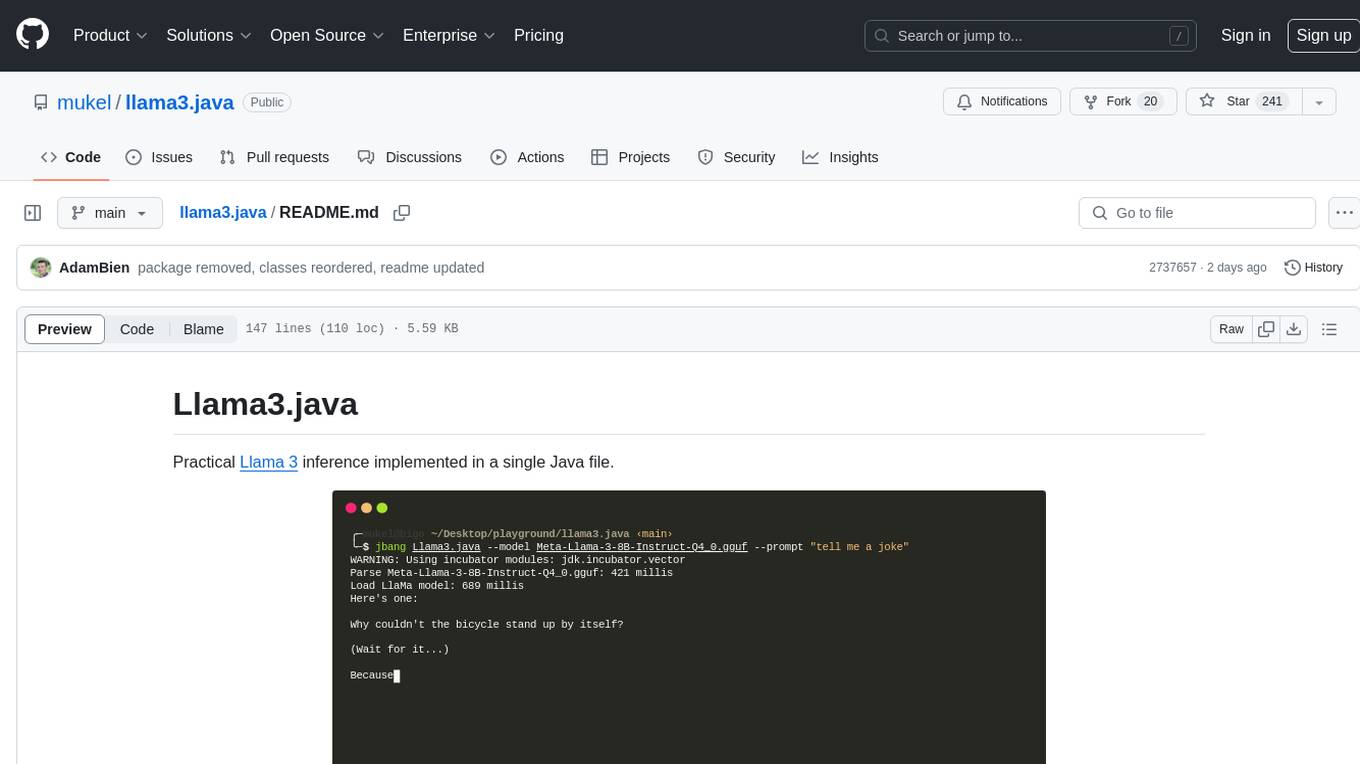Expand the Product menu
Screen dimensions: 1360x764
point(110,35)
